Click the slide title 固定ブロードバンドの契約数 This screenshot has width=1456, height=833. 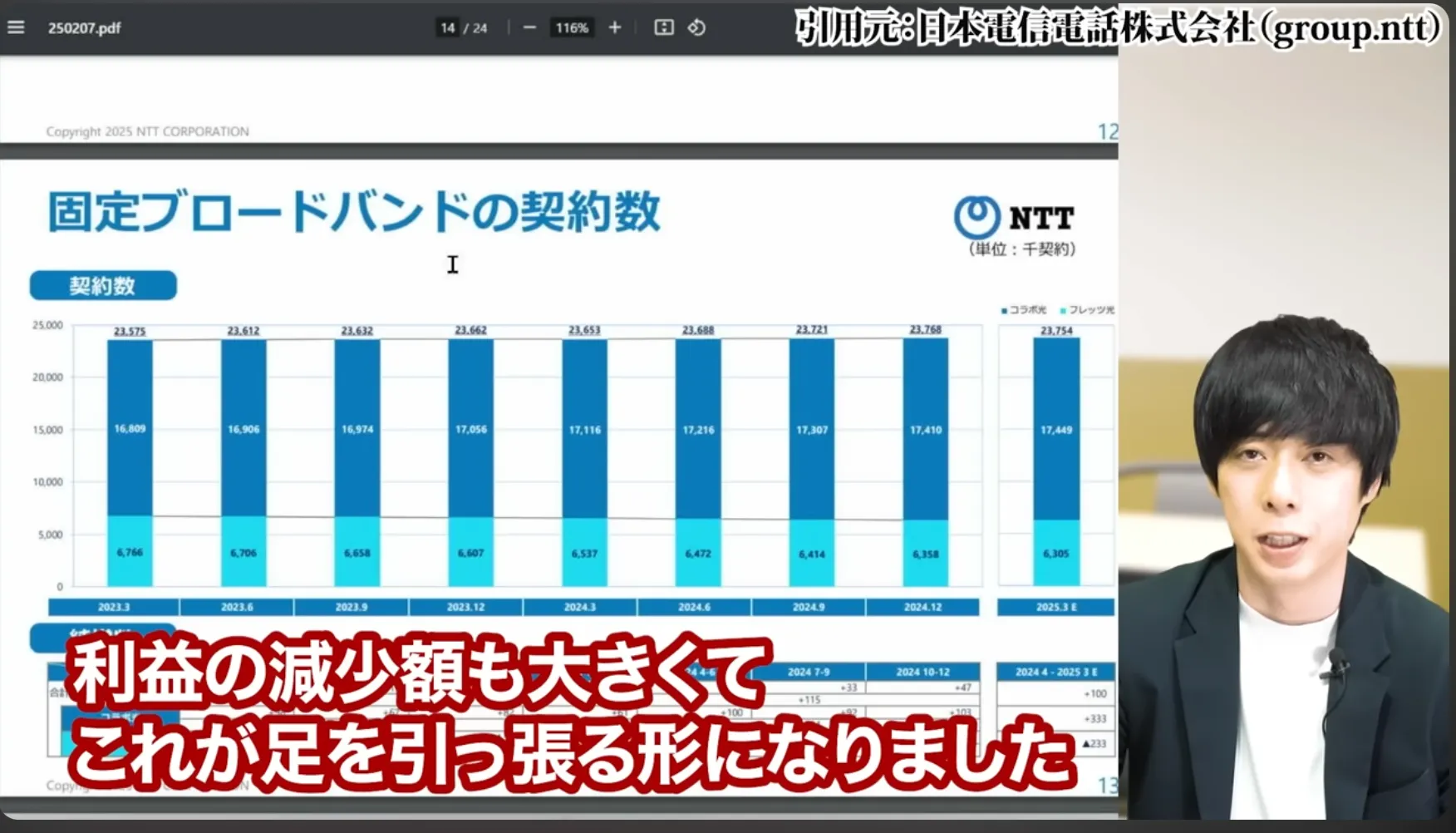pyautogui.click(x=354, y=211)
